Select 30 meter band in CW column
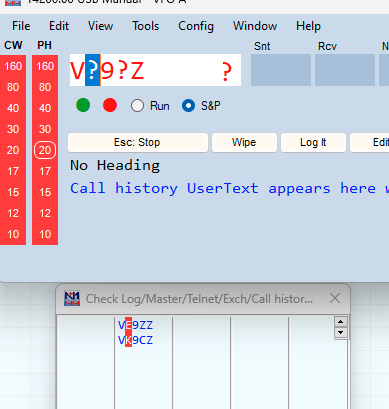The image size is (389, 409). (x=13, y=129)
